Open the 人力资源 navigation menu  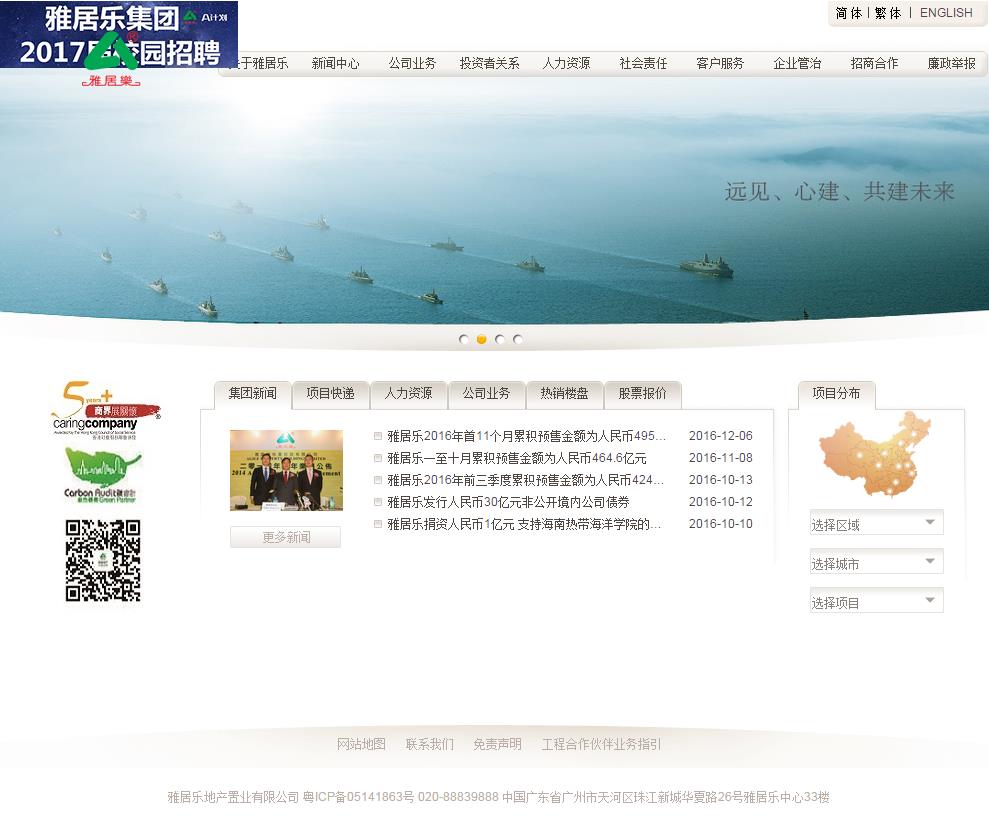click(x=566, y=63)
